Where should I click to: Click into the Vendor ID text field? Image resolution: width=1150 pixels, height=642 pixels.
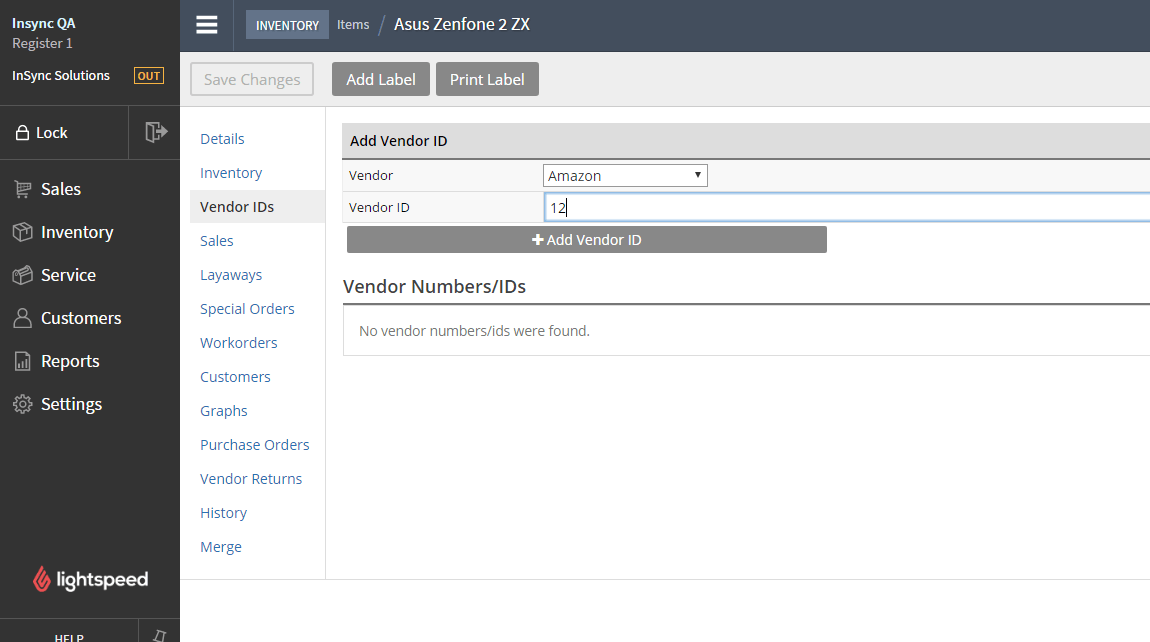(847, 207)
